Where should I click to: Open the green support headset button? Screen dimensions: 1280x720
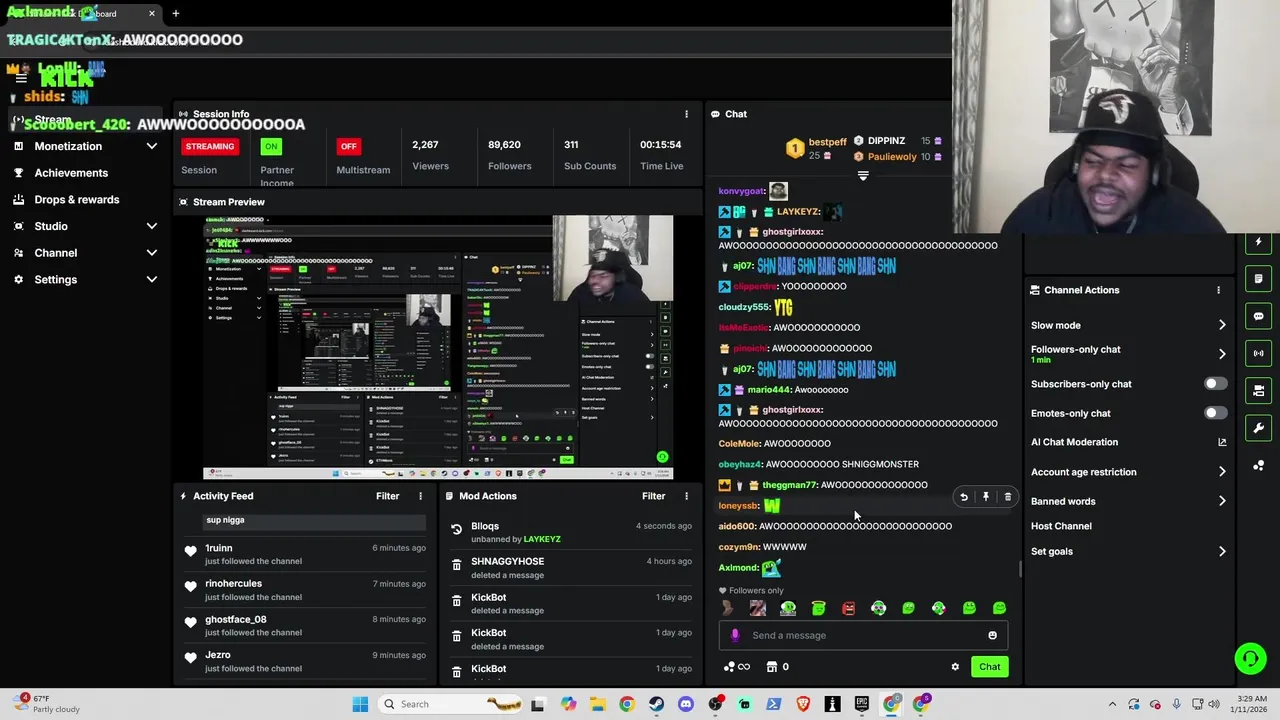[x=1250, y=658]
